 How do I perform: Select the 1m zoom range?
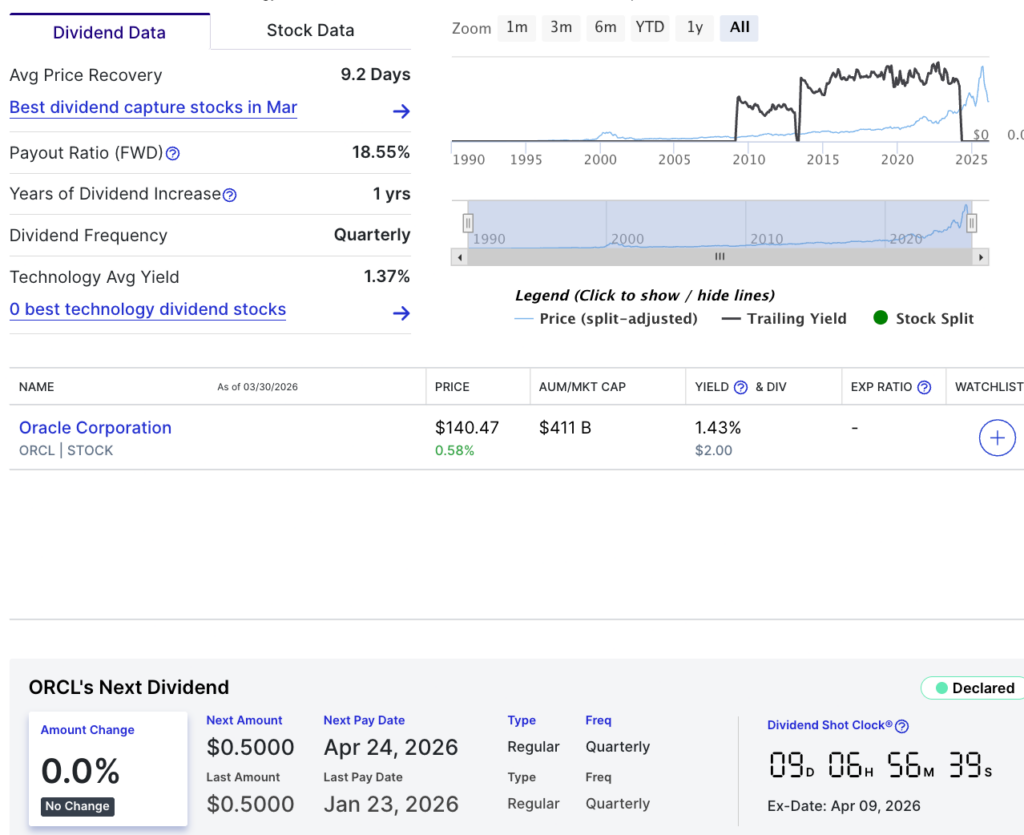click(x=517, y=27)
